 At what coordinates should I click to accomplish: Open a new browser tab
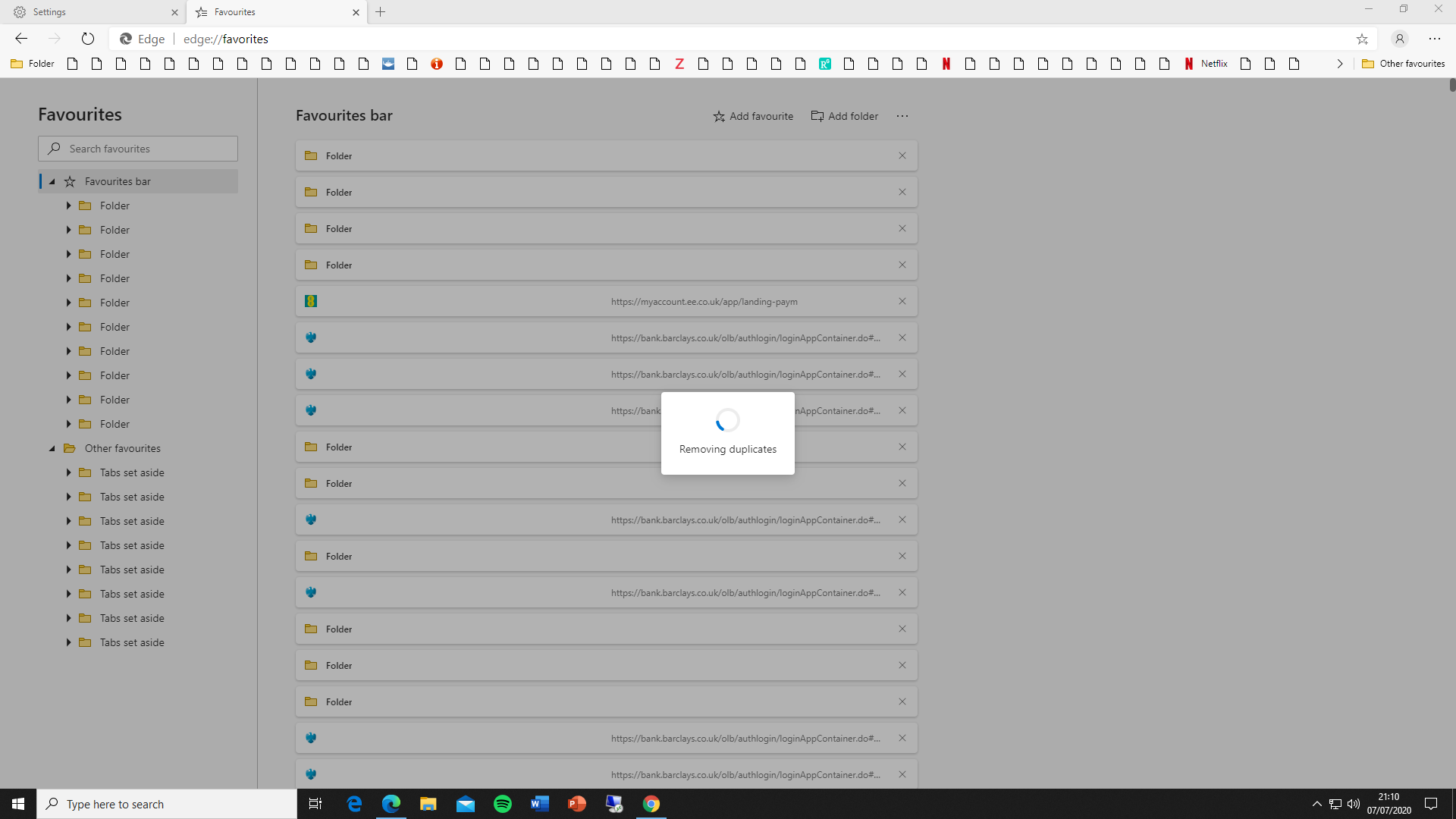pyautogui.click(x=381, y=12)
